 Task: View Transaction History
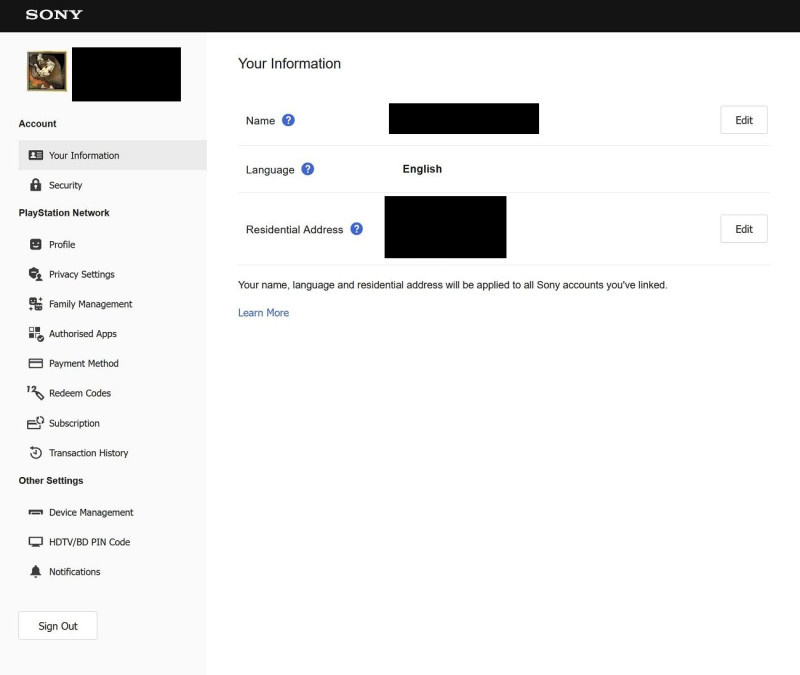point(113,453)
